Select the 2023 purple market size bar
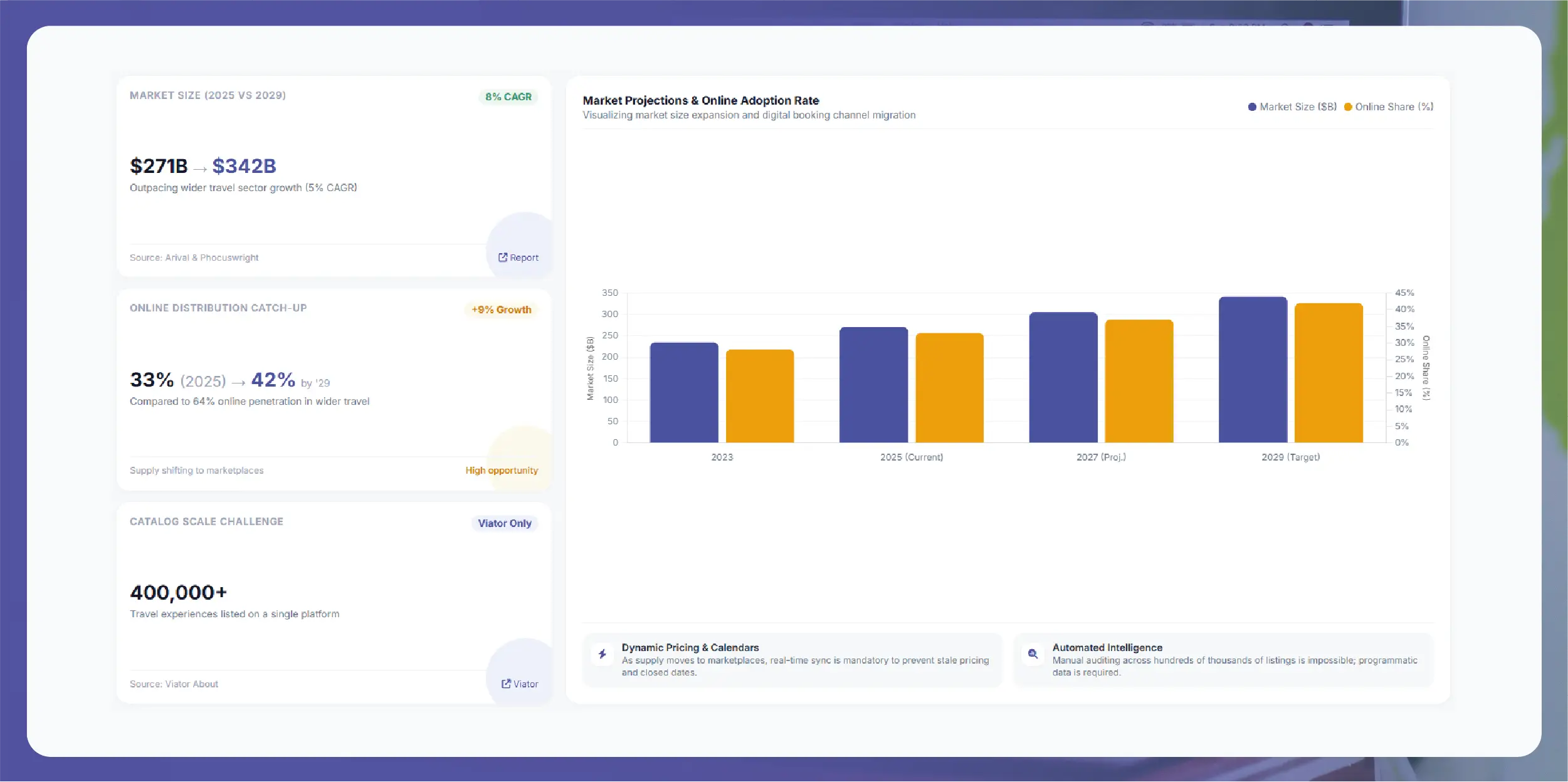This screenshot has height=782, width=1568. [684, 392]
